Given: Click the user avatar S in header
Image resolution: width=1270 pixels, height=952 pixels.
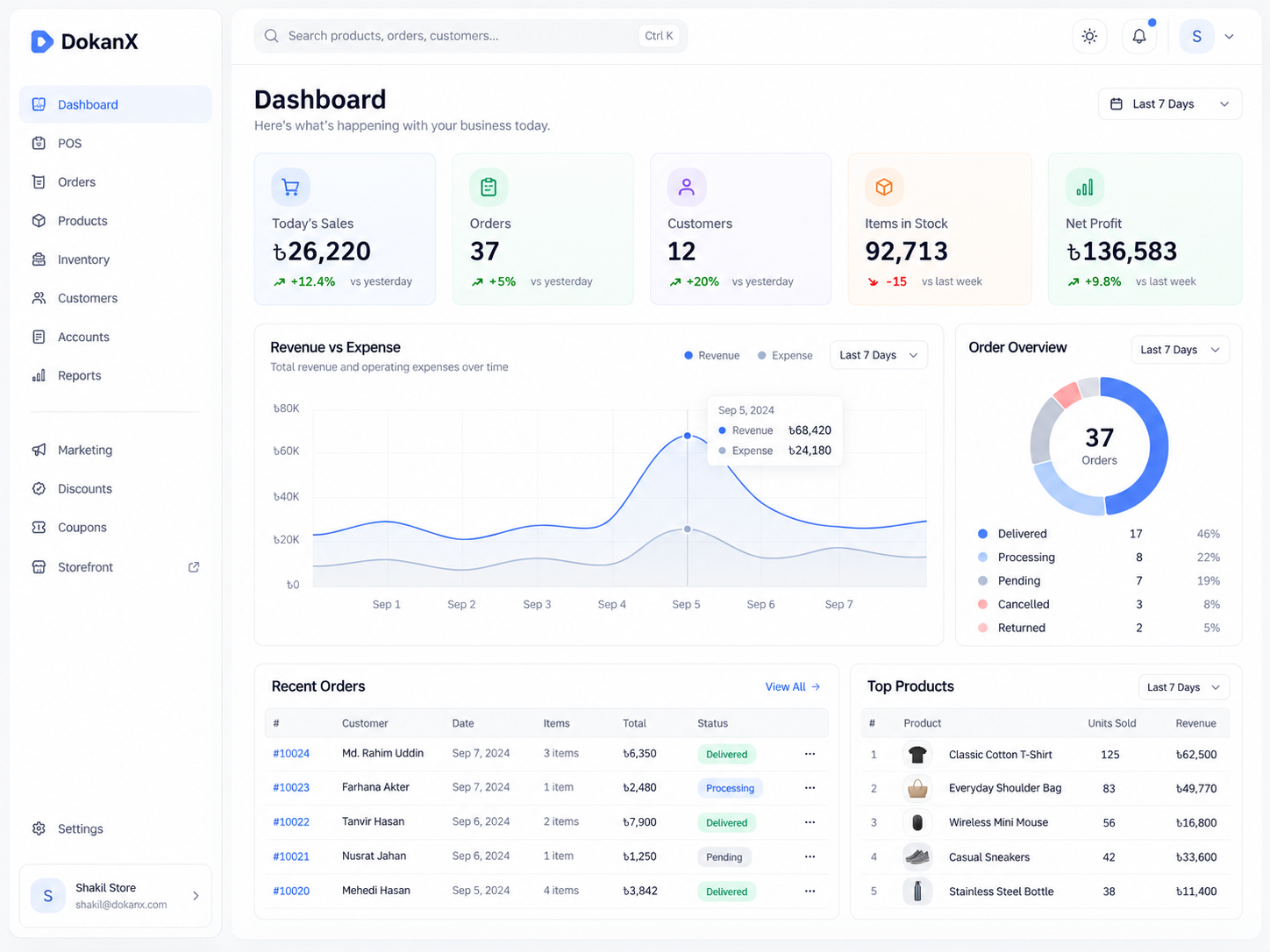Looking at the screenshot, I should coord(1196,37).
